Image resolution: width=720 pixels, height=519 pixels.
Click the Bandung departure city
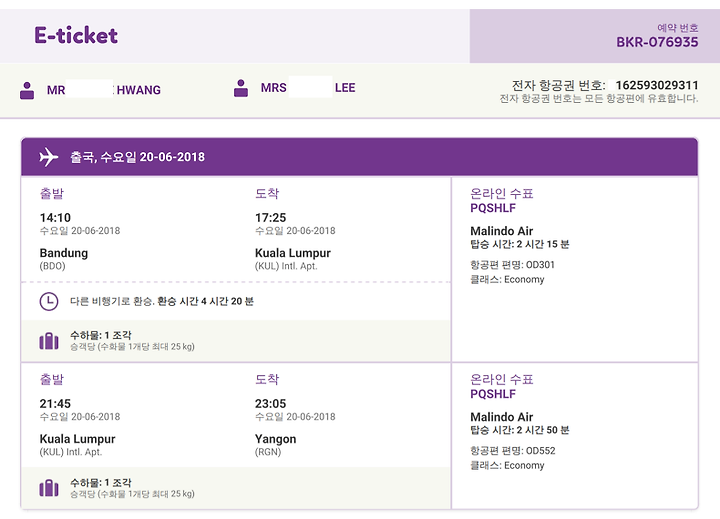point(64,253)
